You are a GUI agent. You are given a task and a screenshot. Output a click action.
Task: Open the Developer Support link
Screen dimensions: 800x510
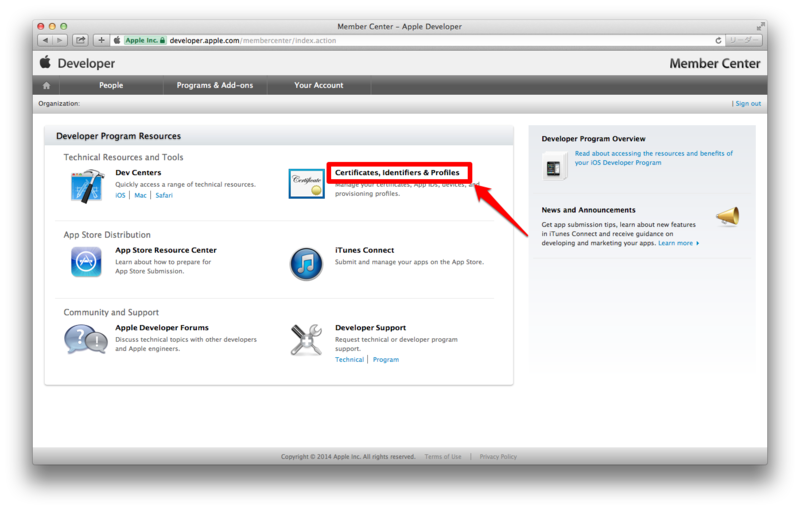(x=370, y=327)
